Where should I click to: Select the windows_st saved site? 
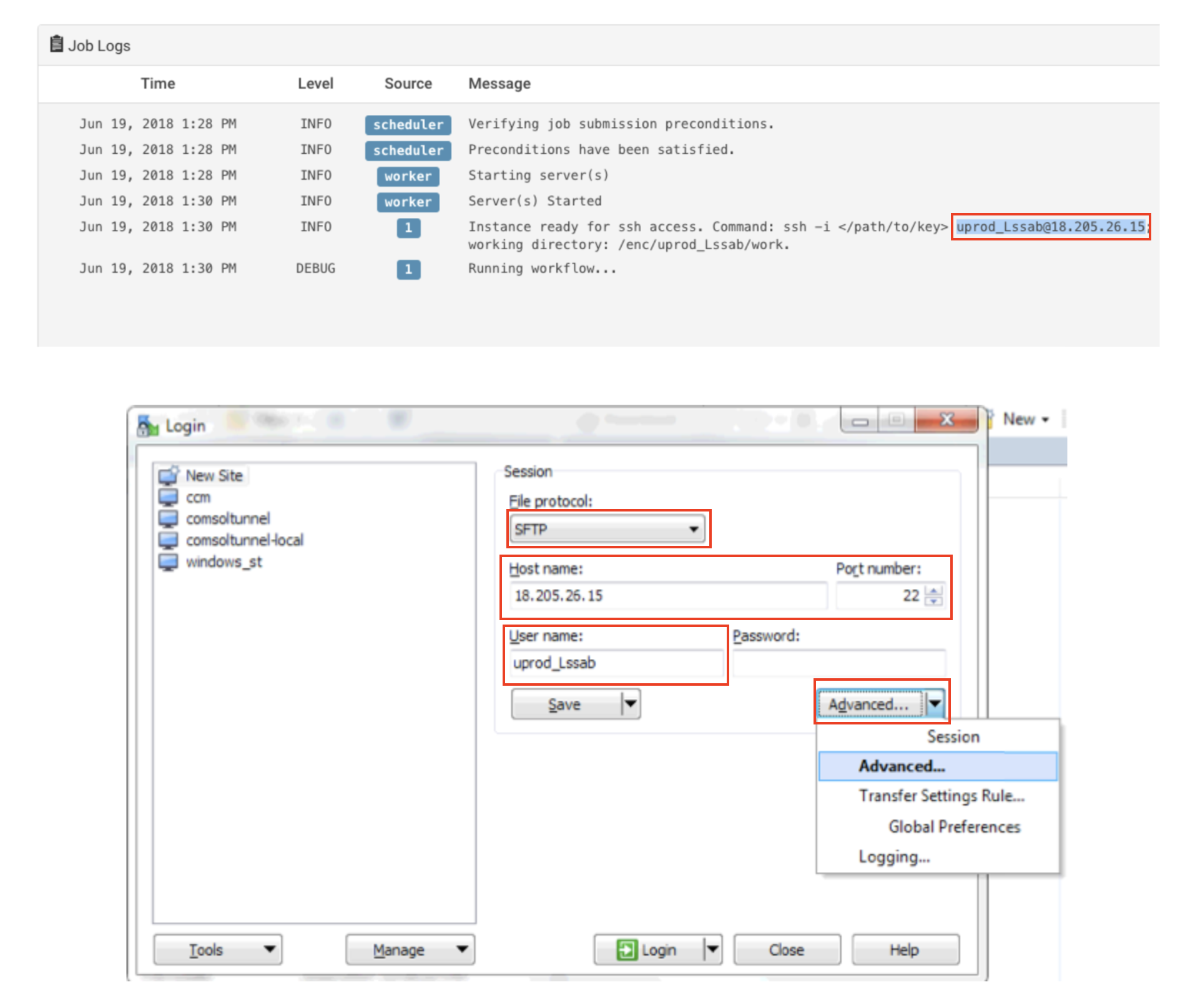pyautogui.click(x=224, y=561)
